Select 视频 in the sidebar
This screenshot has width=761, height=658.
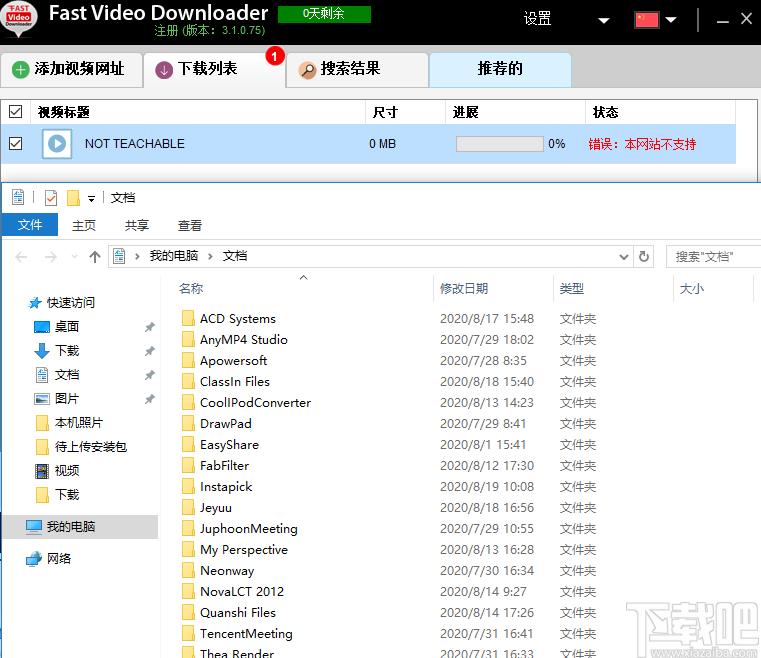pos(67,470)
